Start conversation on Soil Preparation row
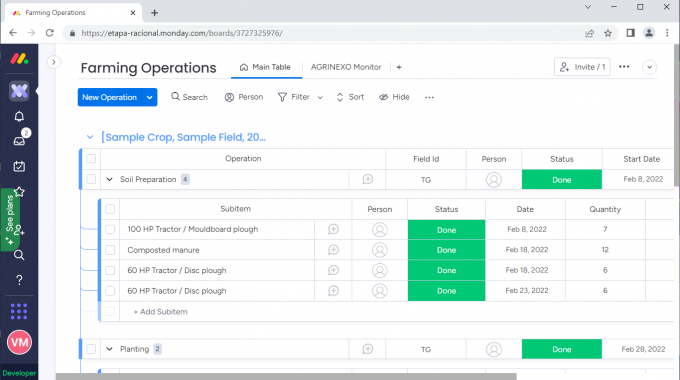The width and height of the screenshot is (680, 380). [x=367, y=179]
